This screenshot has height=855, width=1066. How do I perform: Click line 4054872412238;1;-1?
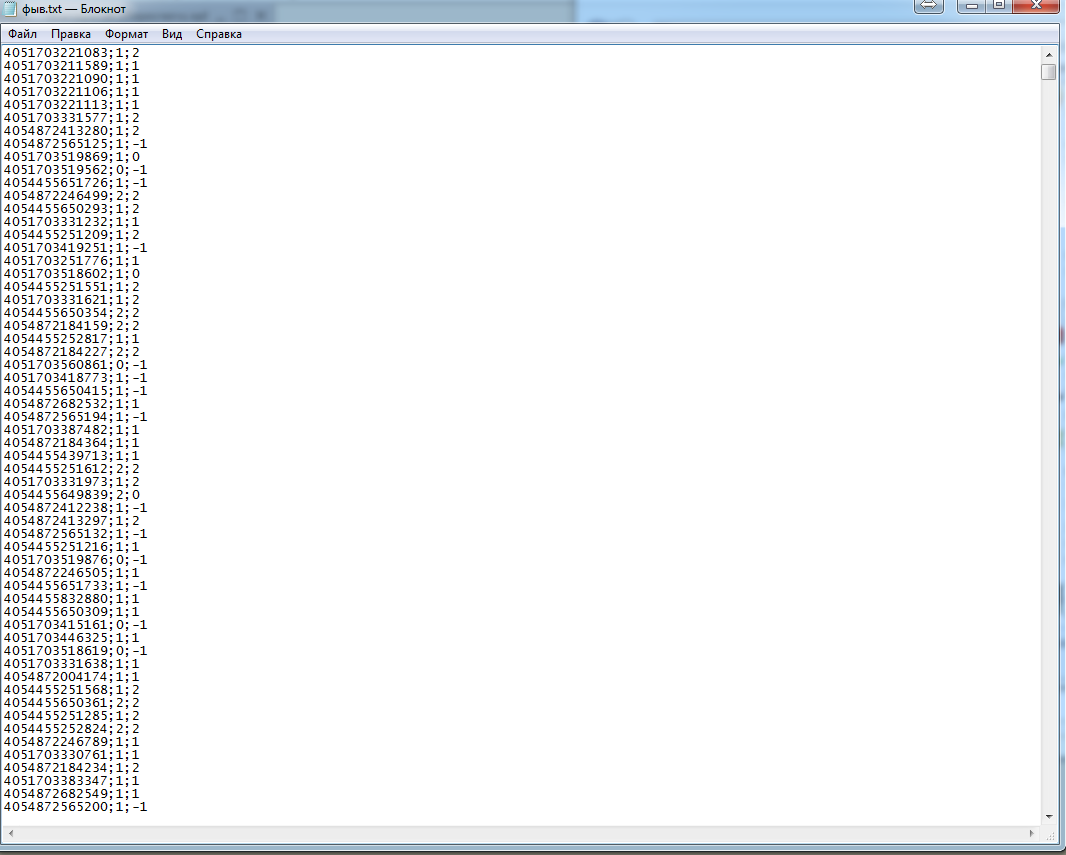click(x=75, y=508)
